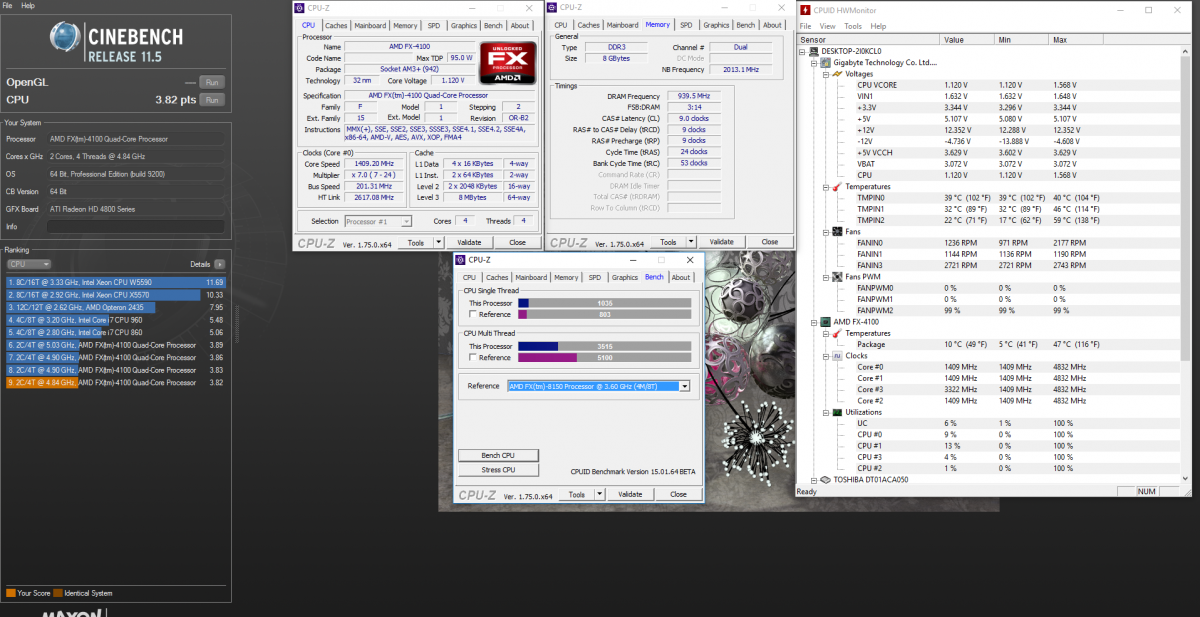
Task: Click Validate in the CPU-Z Bench window
Action: (630, 494)
